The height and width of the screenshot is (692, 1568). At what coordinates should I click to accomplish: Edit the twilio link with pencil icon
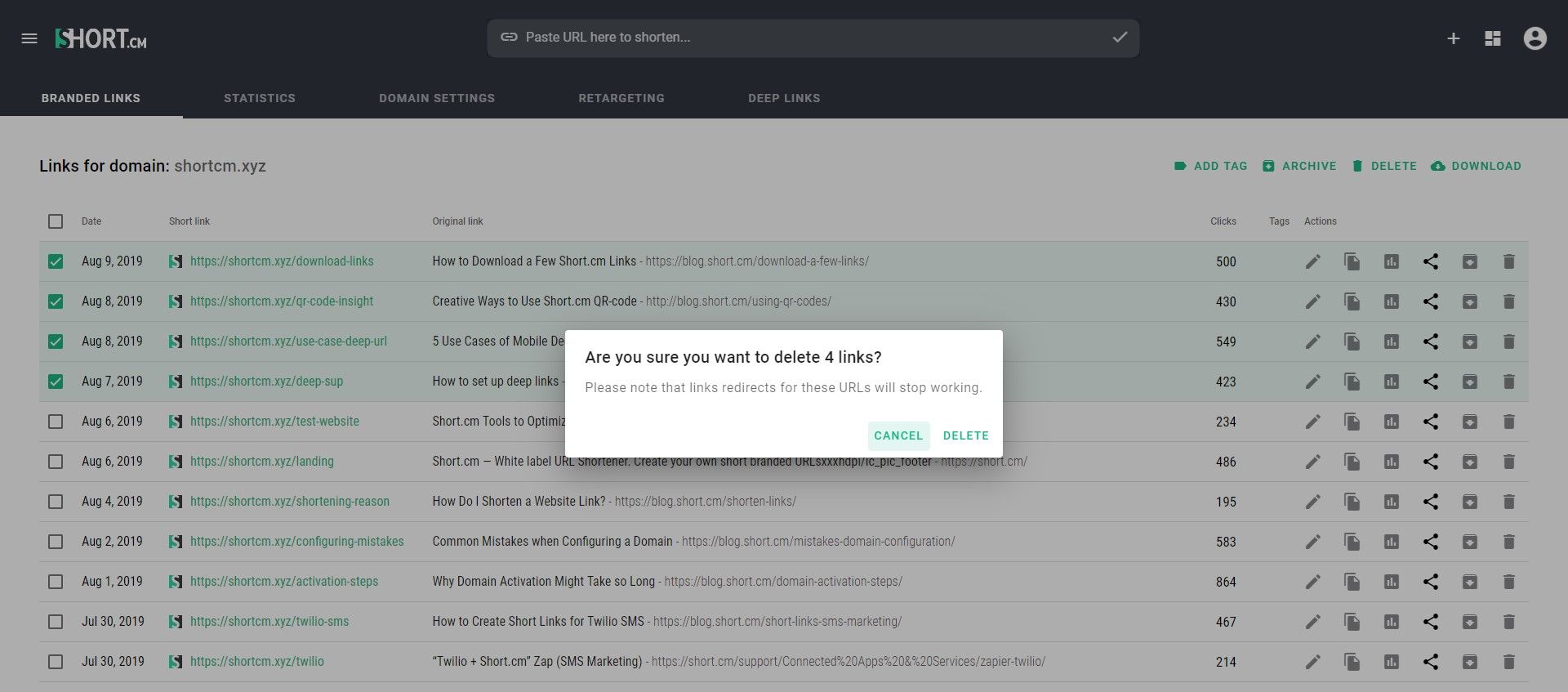pyautogui.click(x=1312, y=662)
